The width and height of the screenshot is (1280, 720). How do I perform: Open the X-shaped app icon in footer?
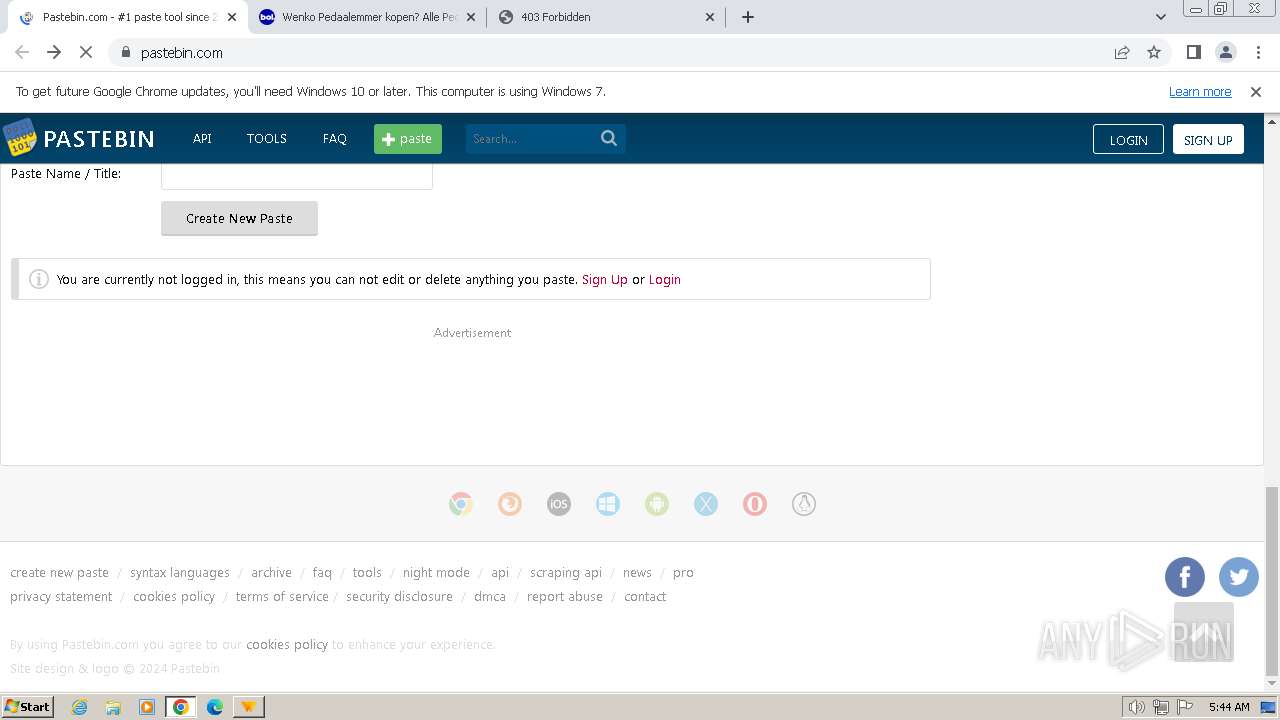[x=706, y=504]
